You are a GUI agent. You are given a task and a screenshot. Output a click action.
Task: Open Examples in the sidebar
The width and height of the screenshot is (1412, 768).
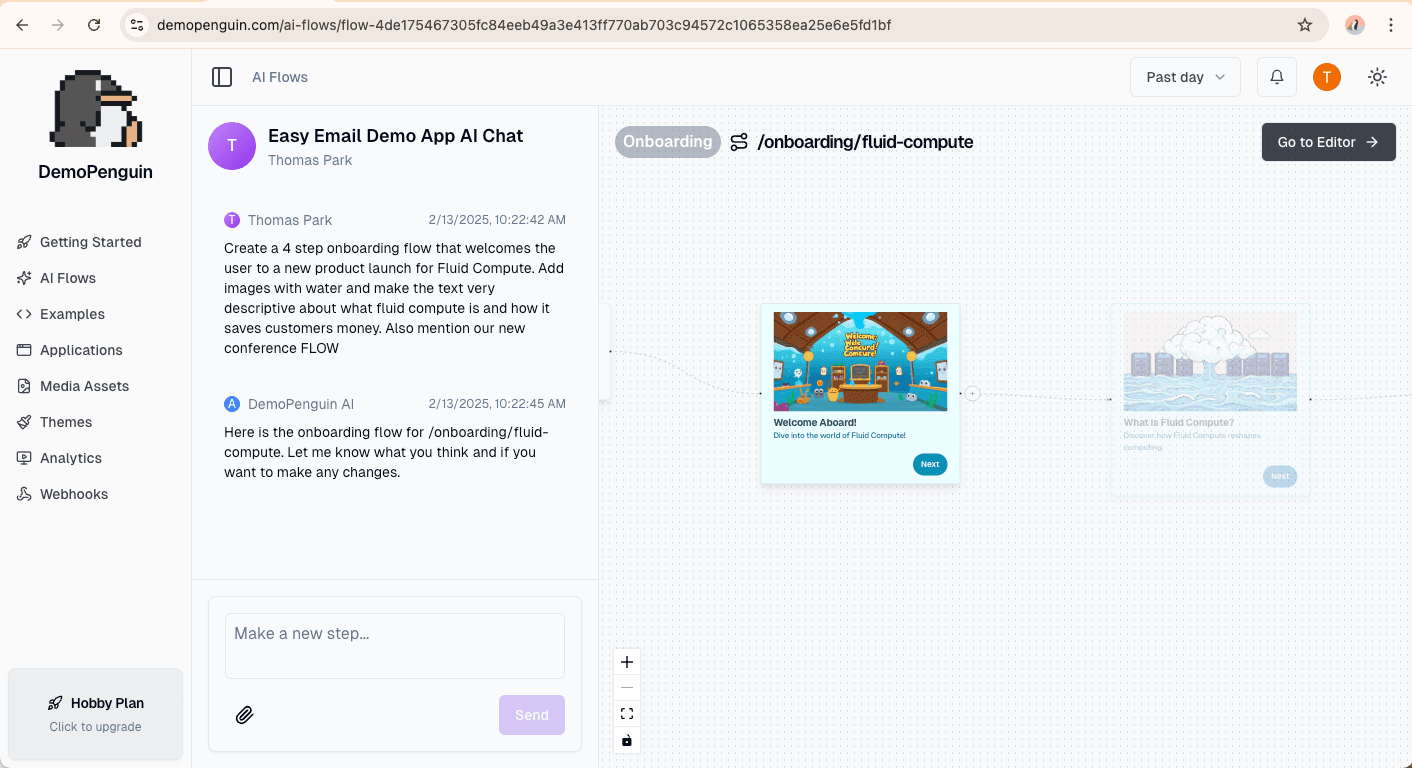tap(72, 314)
